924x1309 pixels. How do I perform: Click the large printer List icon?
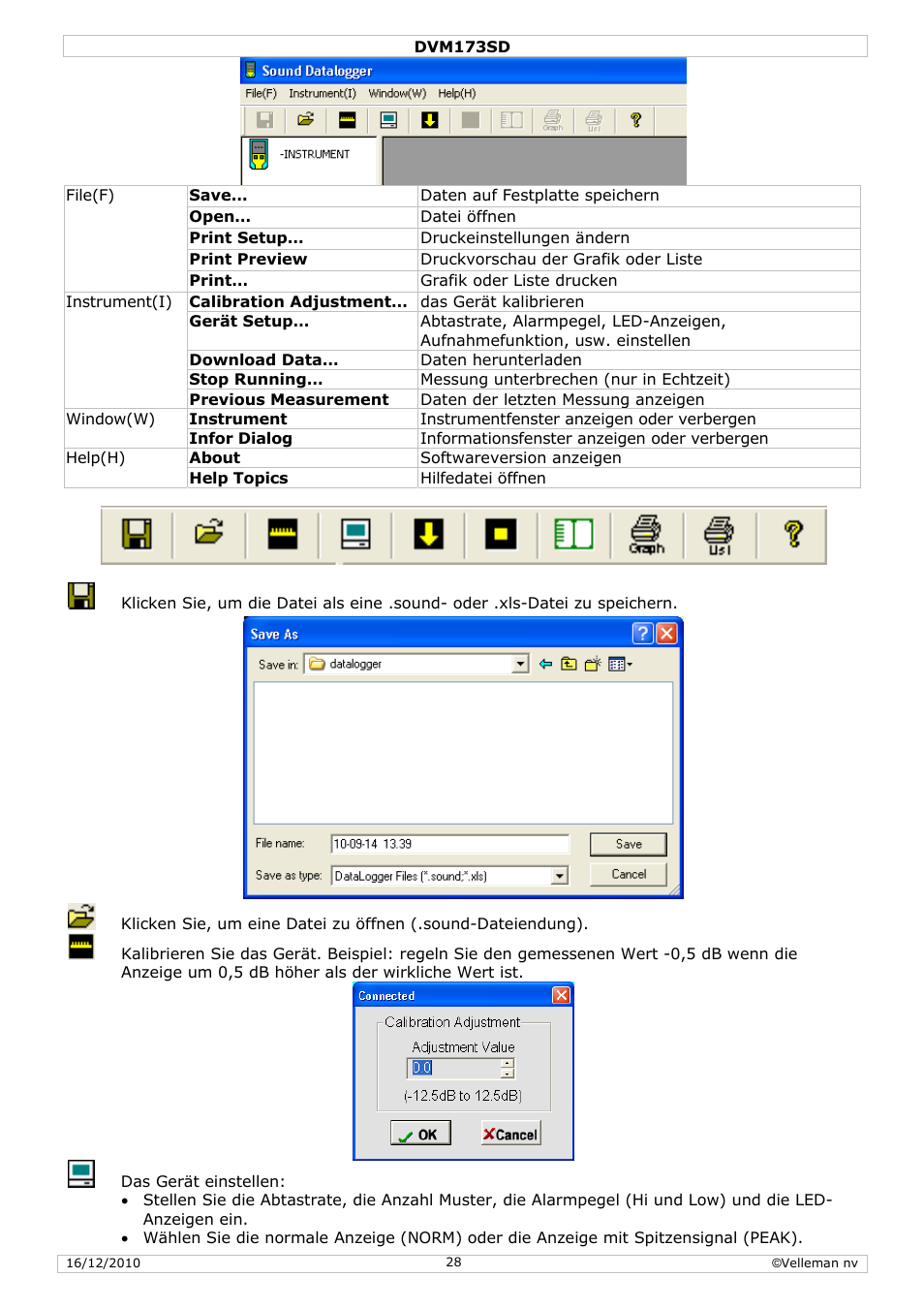tap(719, 535)
